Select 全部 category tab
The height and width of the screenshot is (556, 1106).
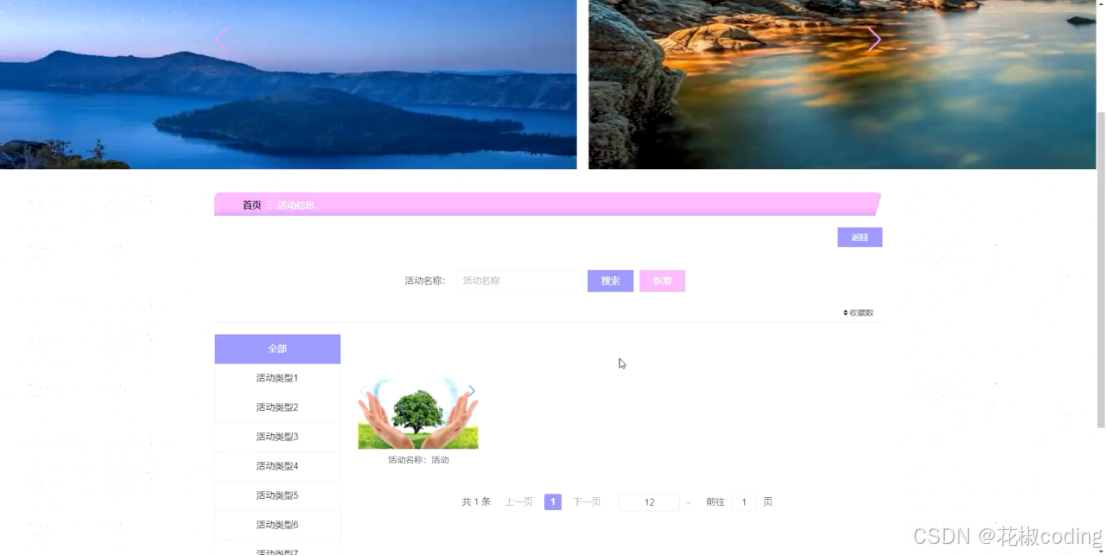(277, 349)
